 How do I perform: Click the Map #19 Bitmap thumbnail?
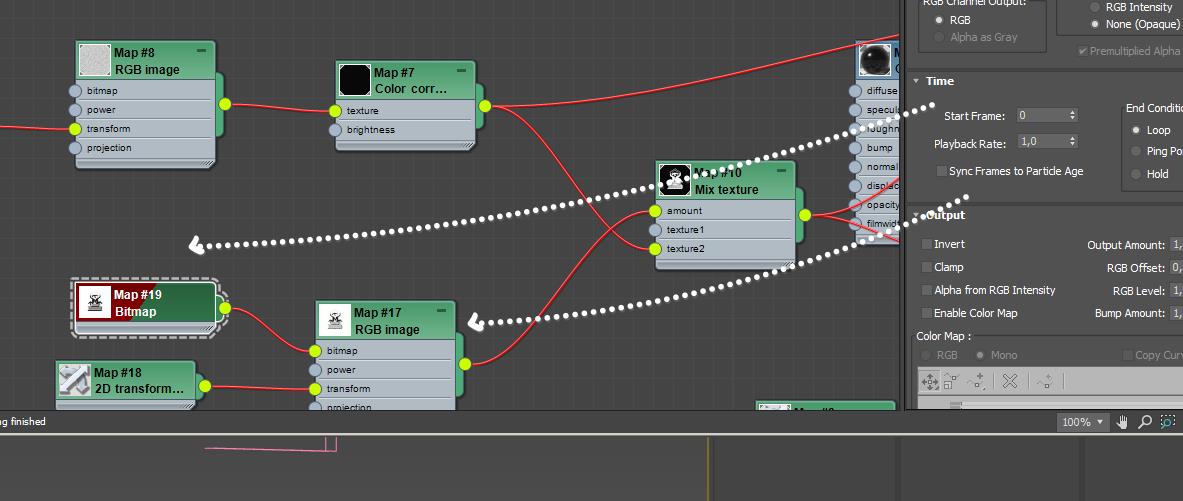[x=94, y=302]
